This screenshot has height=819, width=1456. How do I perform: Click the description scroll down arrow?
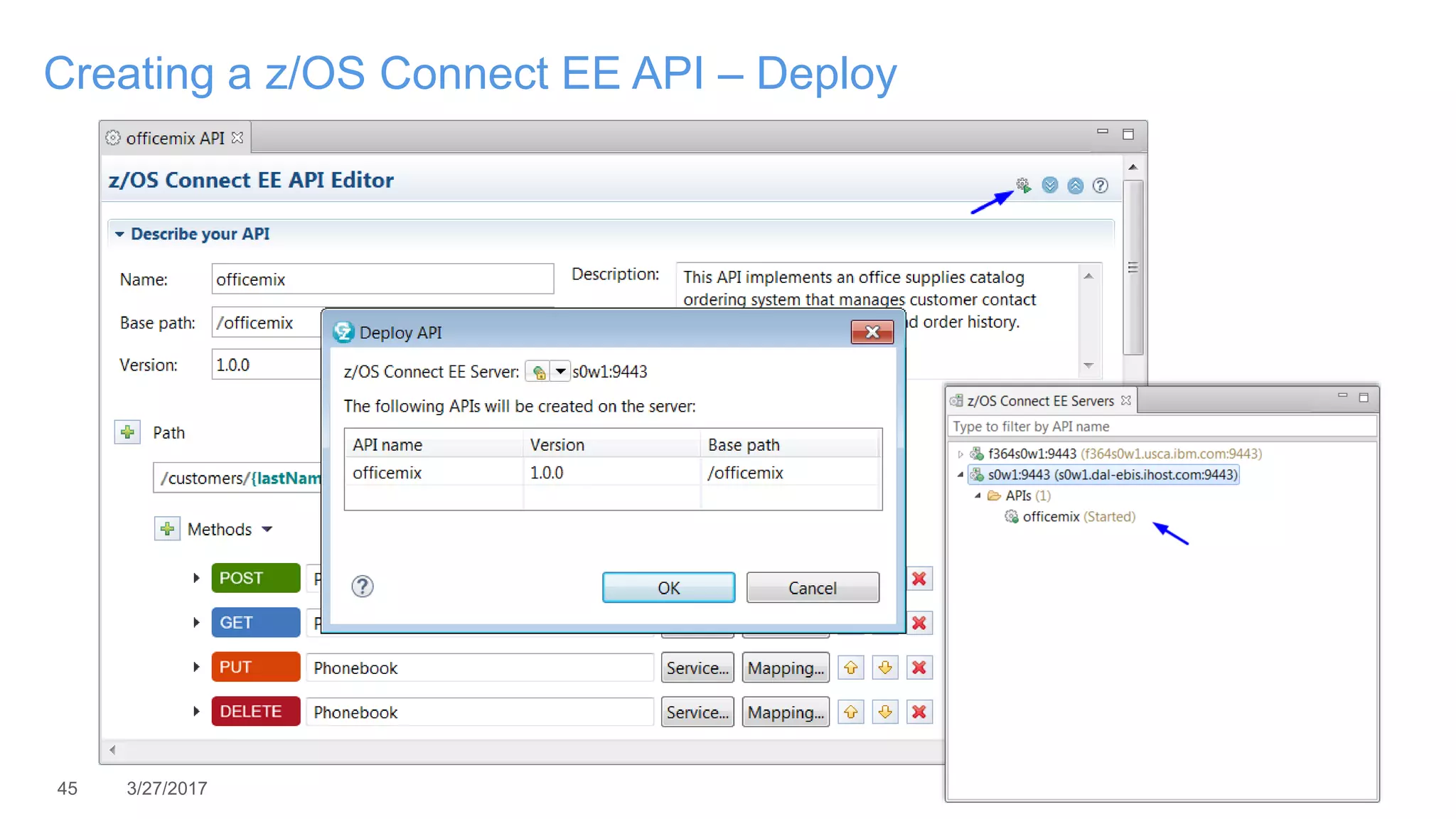(1088, 365)
